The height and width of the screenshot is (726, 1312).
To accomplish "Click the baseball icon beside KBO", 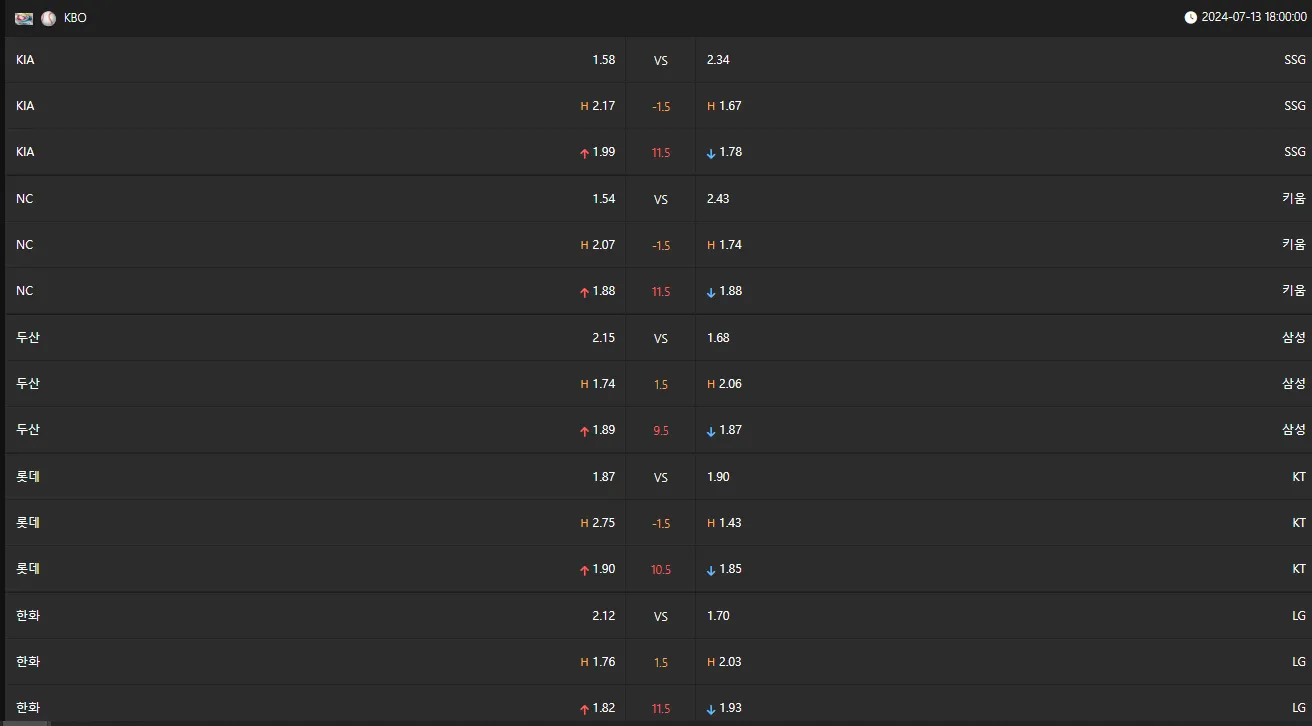I will pos(48,18).
